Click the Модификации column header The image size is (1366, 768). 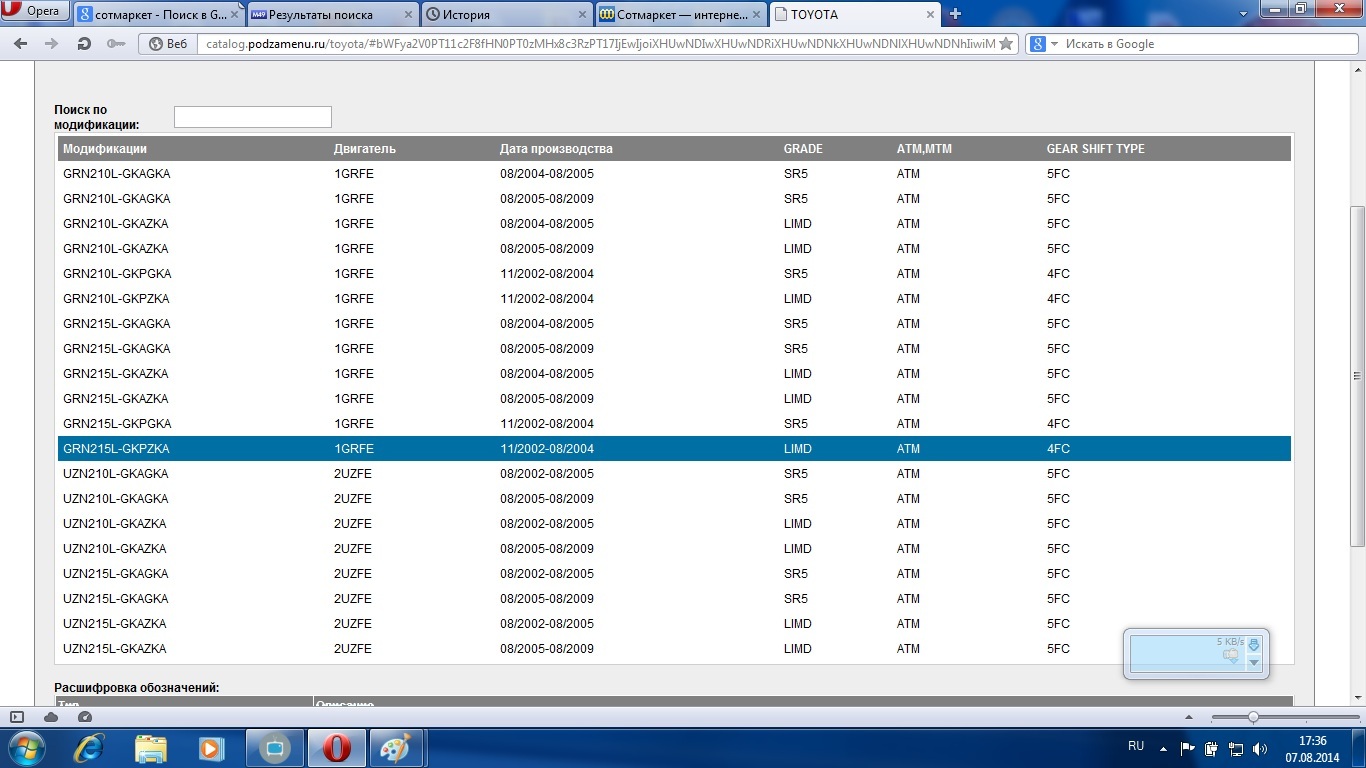click(x=105, y=149)
